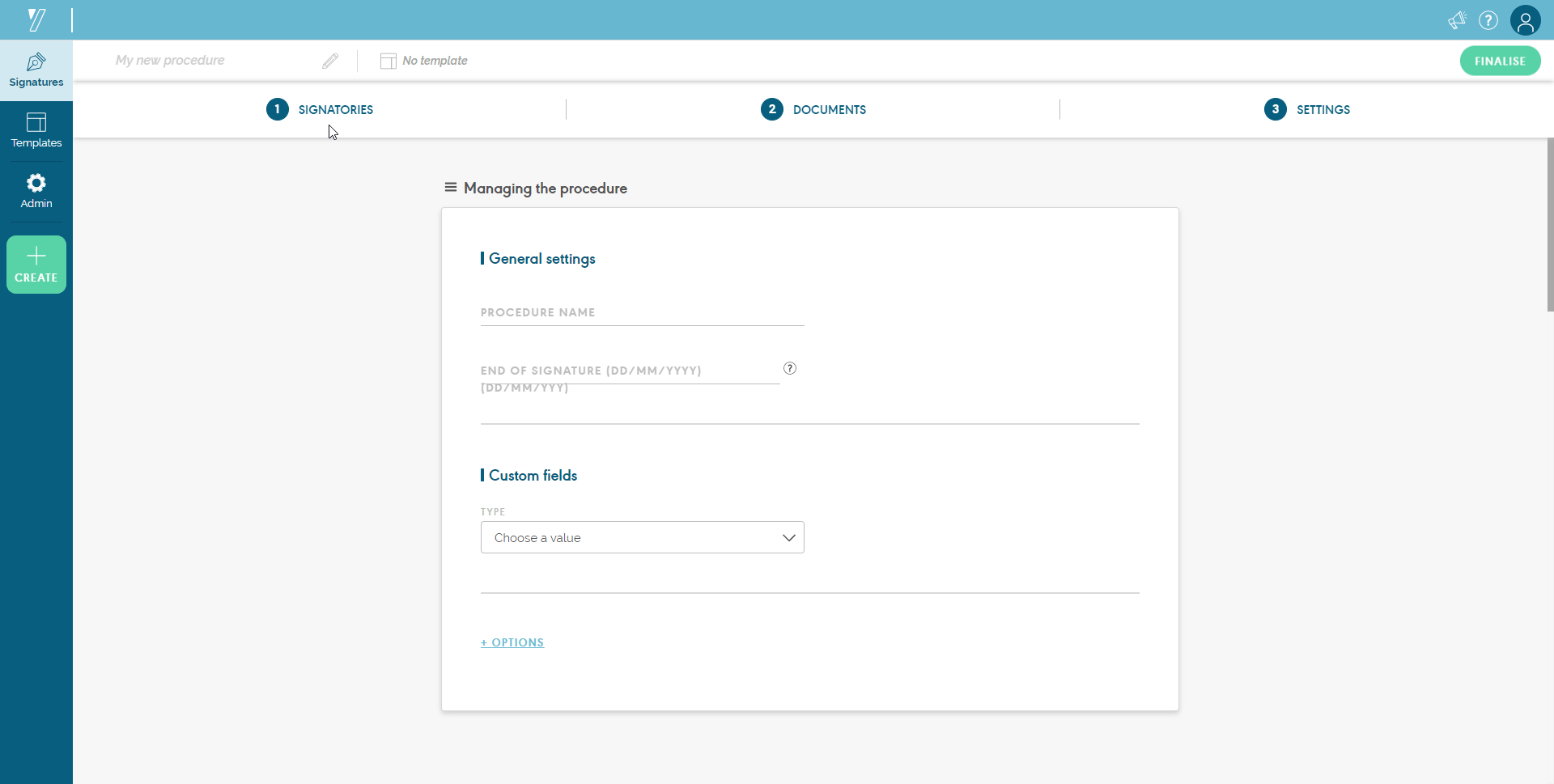Click the No template icon

pos(388,61)
